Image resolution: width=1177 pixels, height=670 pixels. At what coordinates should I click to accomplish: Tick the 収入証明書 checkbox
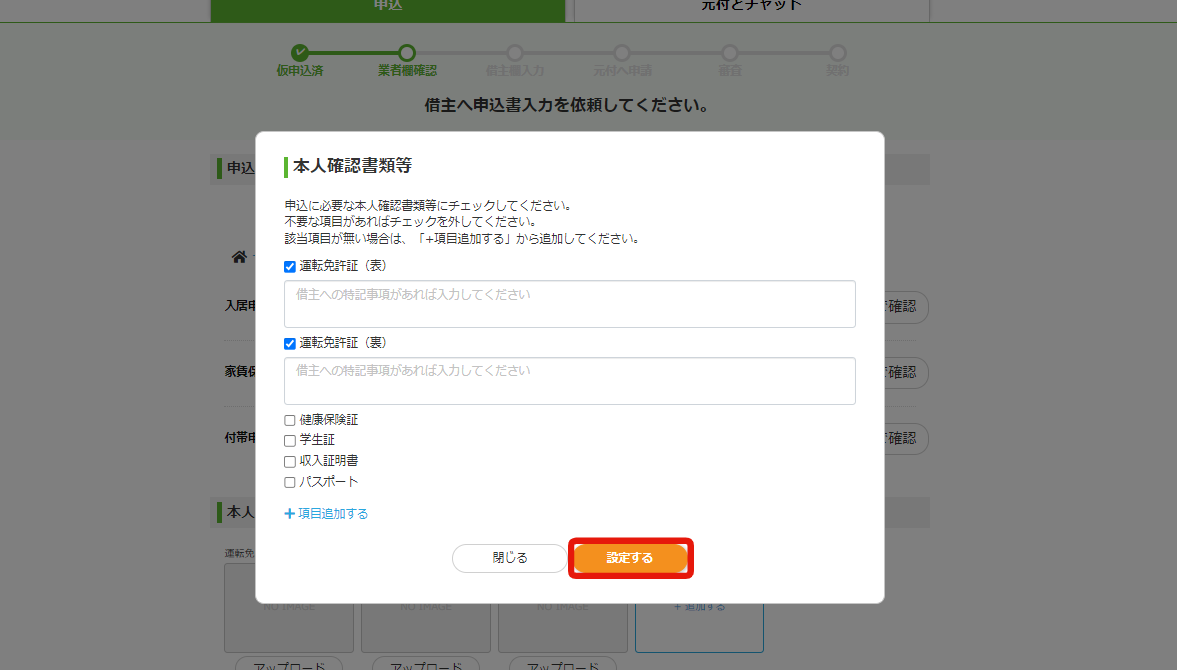(x=290, y=461)
